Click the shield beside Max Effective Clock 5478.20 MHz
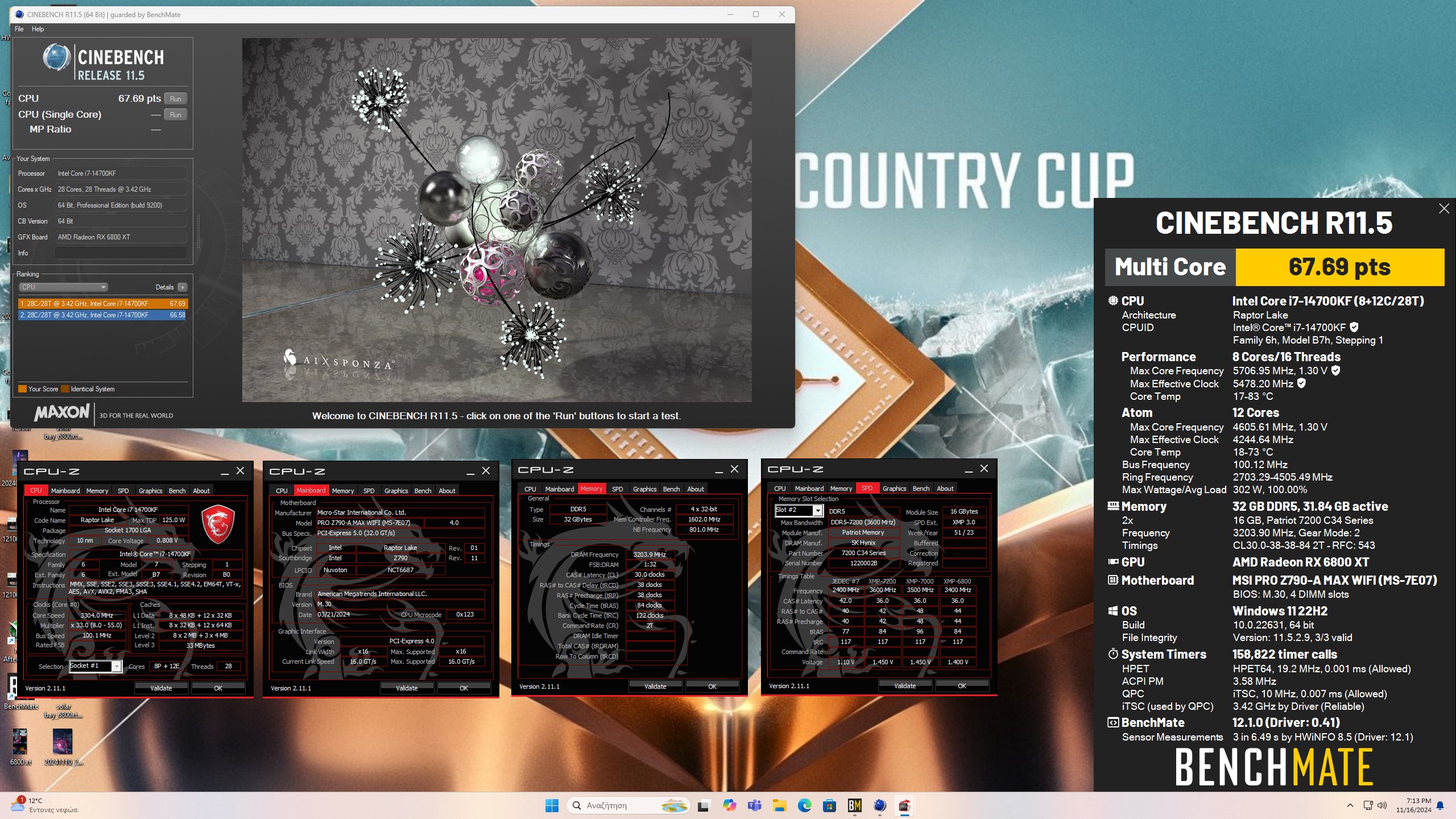 coord(1301,383)
